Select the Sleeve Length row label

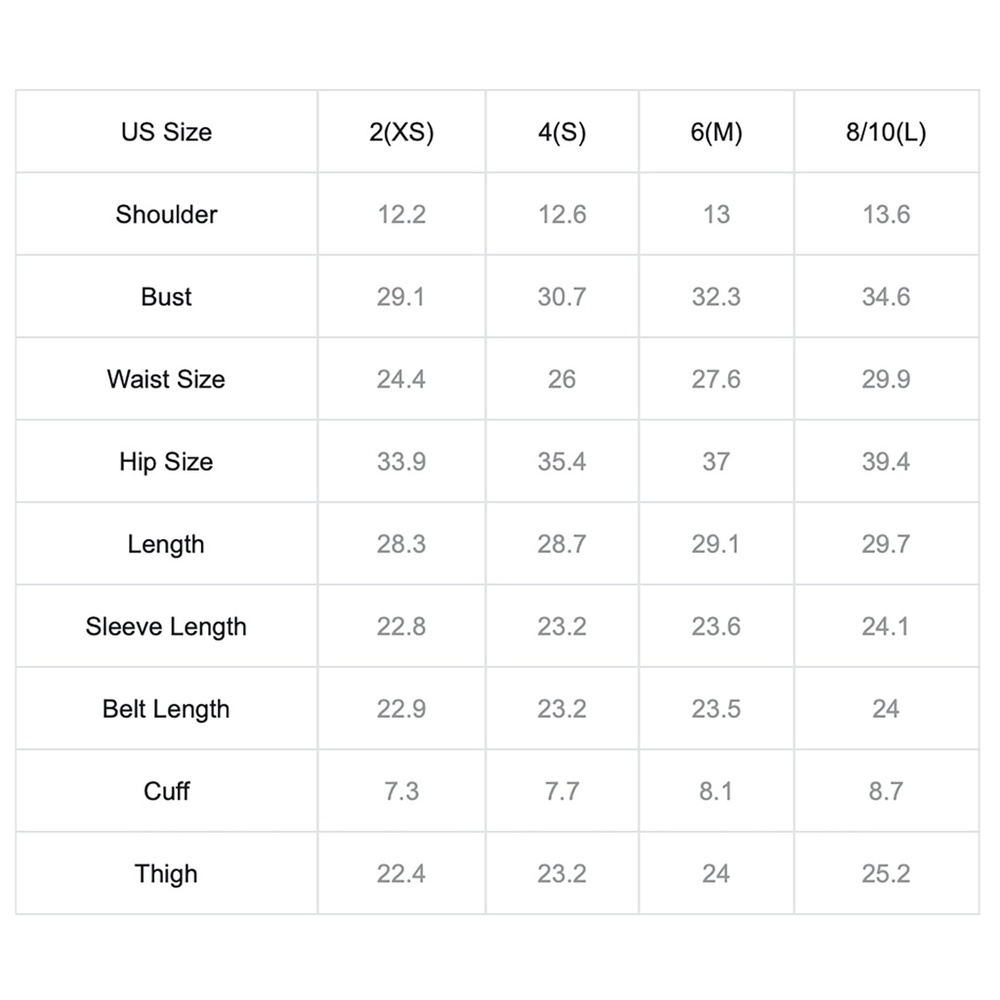click(x=166, y=627)
